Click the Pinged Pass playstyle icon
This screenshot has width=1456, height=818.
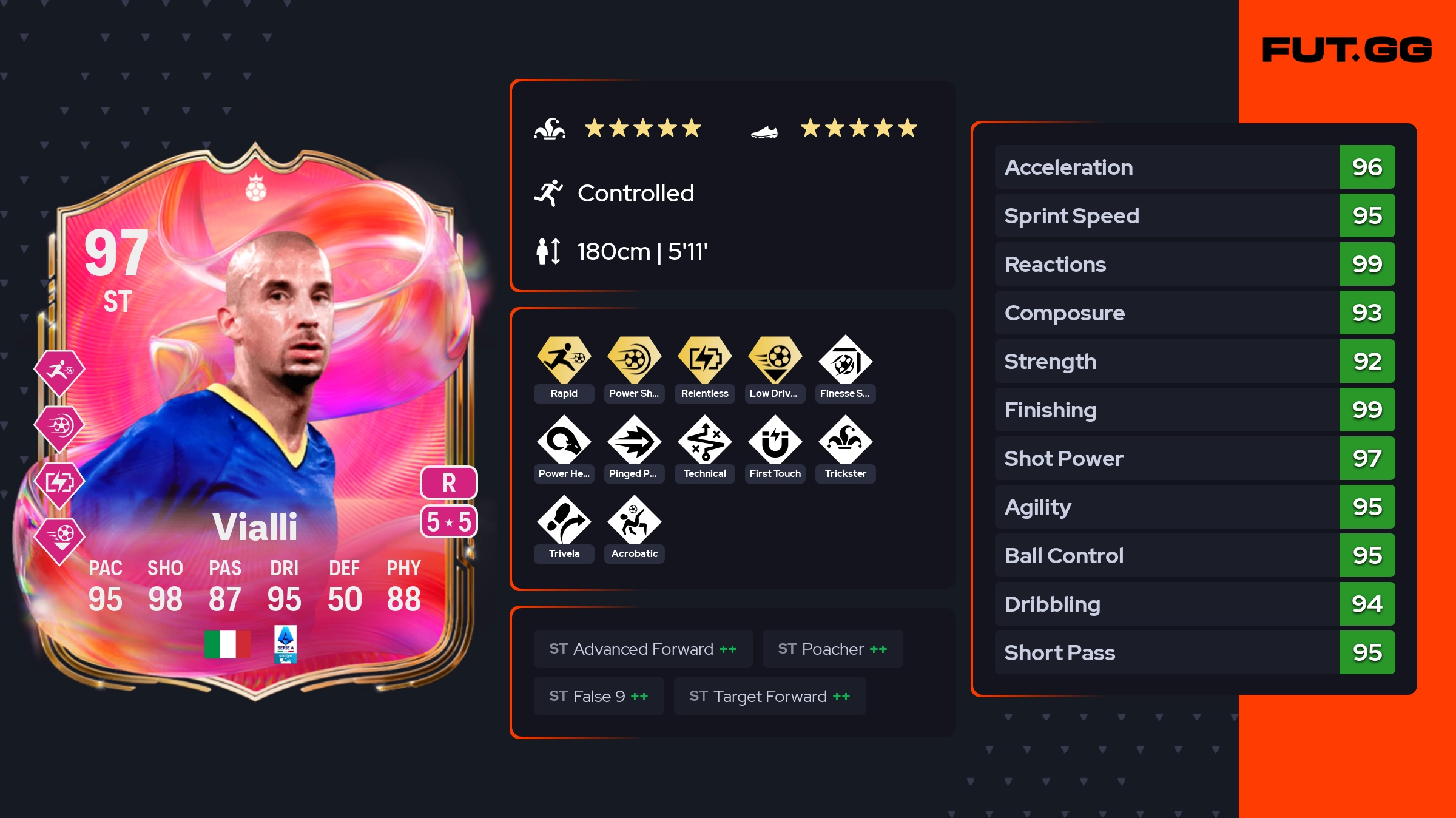(x=634, y=441)
